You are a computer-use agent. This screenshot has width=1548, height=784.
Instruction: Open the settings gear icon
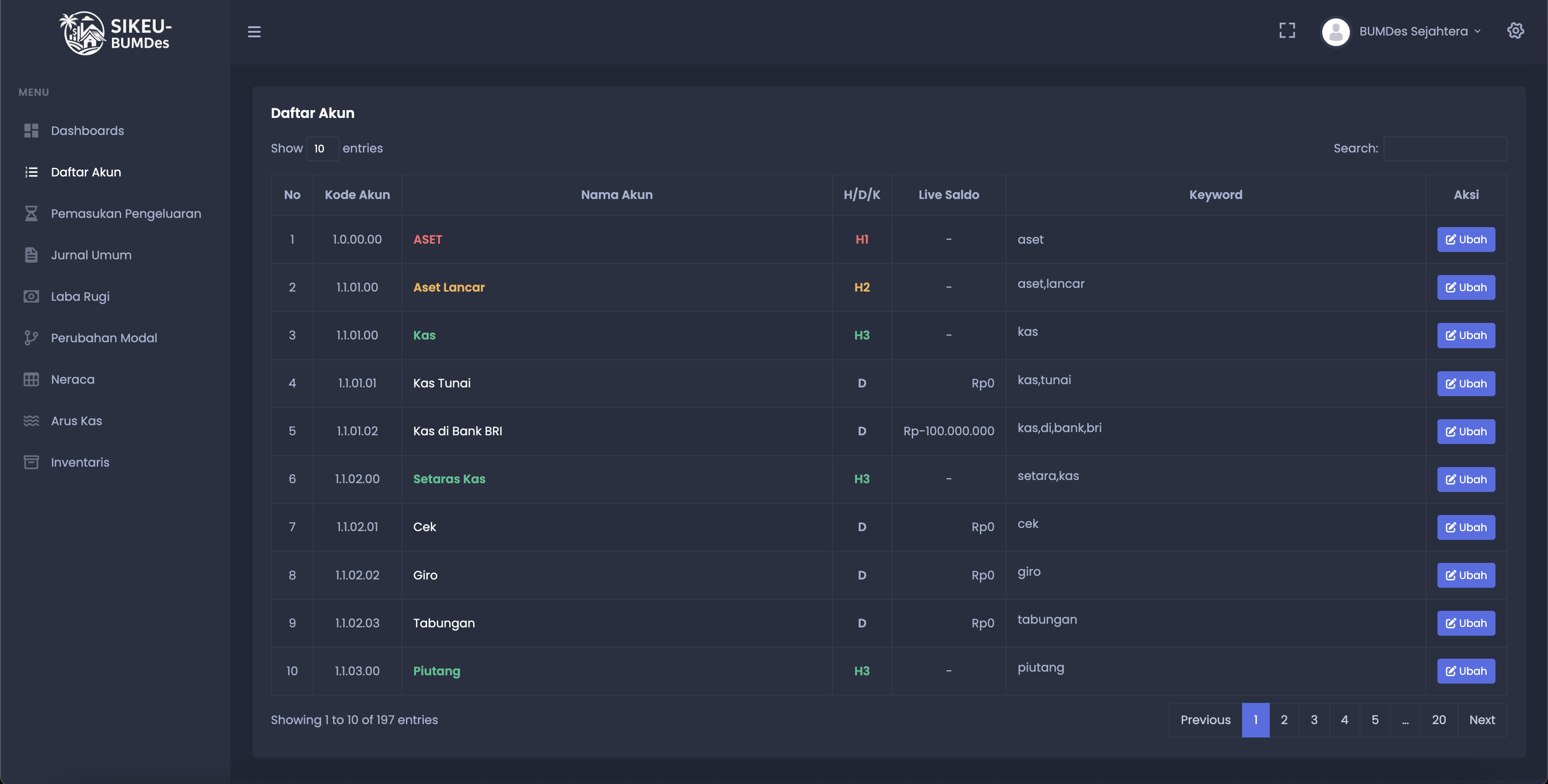[x=1515, y=31]
